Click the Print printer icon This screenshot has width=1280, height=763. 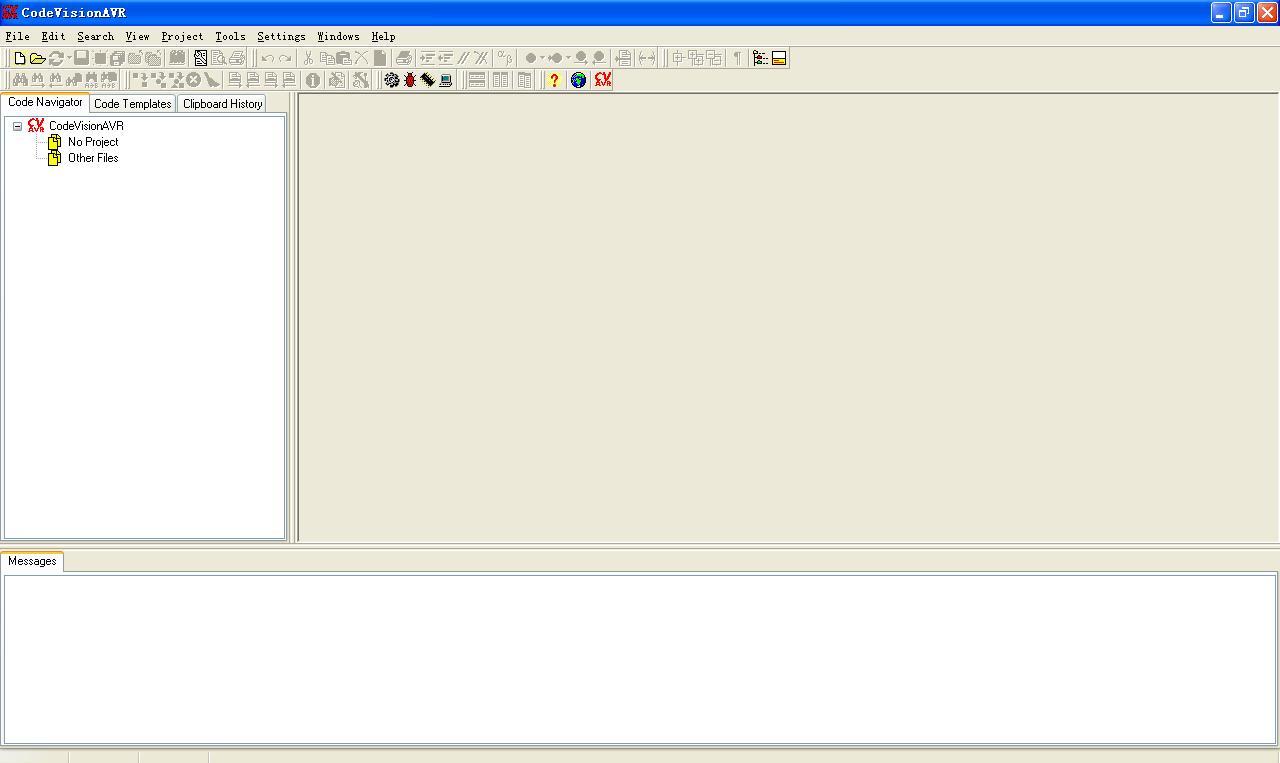click(x=237, y=58)
